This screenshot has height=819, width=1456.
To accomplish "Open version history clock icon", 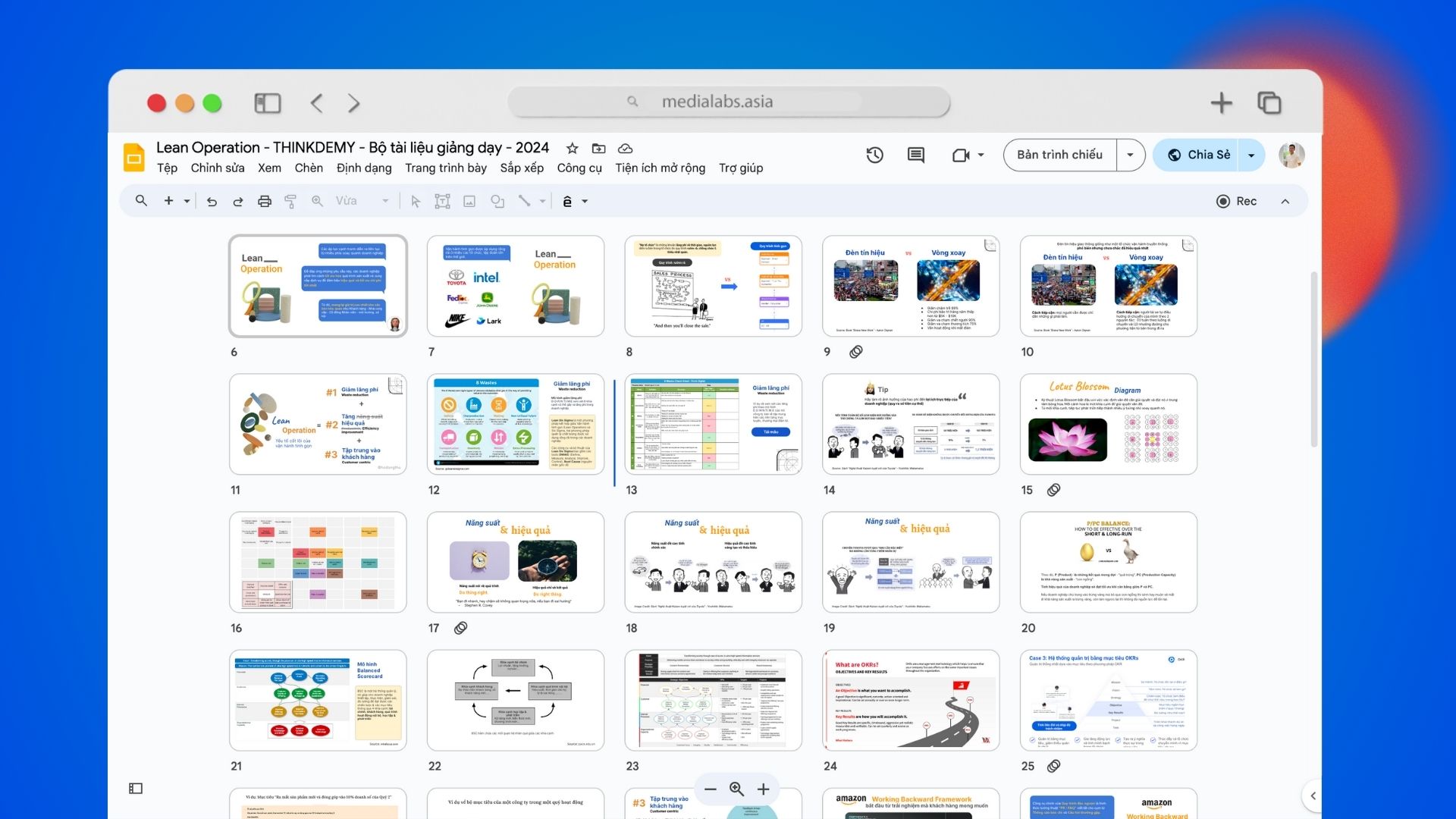I will (874, 155).
